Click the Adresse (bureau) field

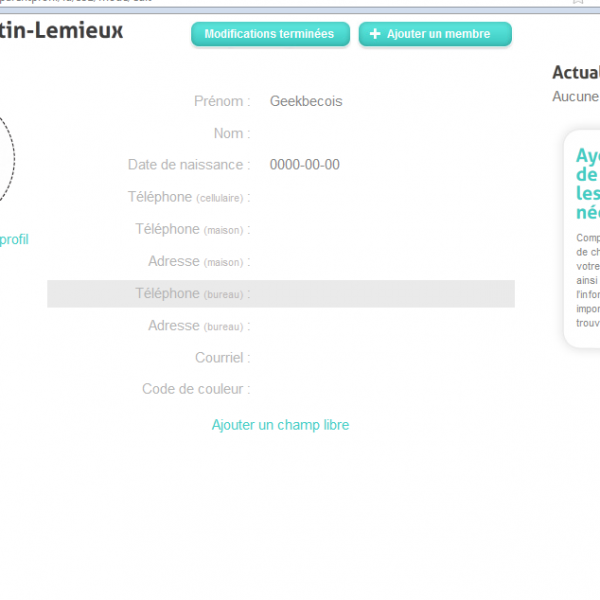pyautogui.click(x=380, y=325)
